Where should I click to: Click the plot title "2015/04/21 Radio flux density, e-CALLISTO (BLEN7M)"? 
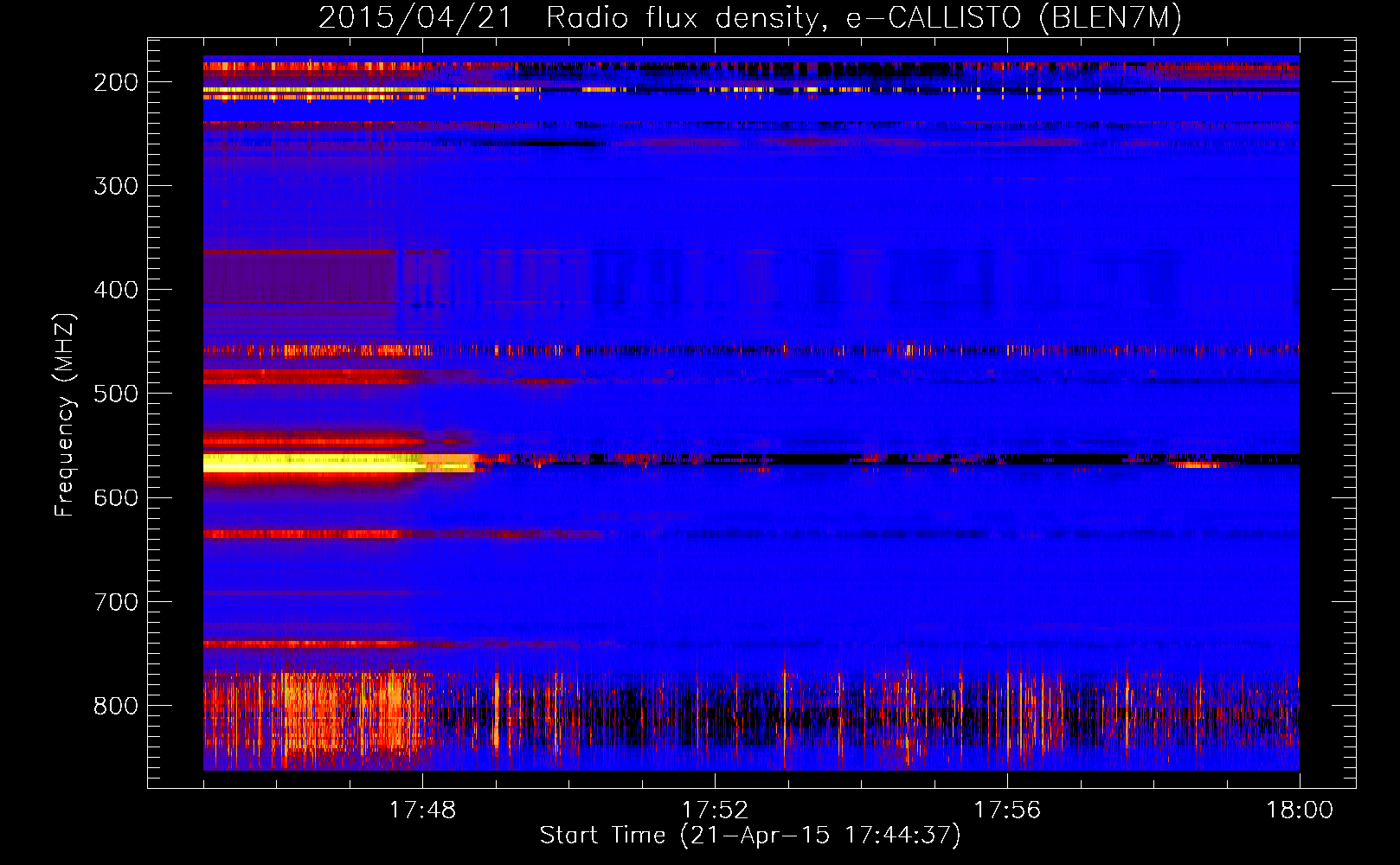click(x=750, y=17)
